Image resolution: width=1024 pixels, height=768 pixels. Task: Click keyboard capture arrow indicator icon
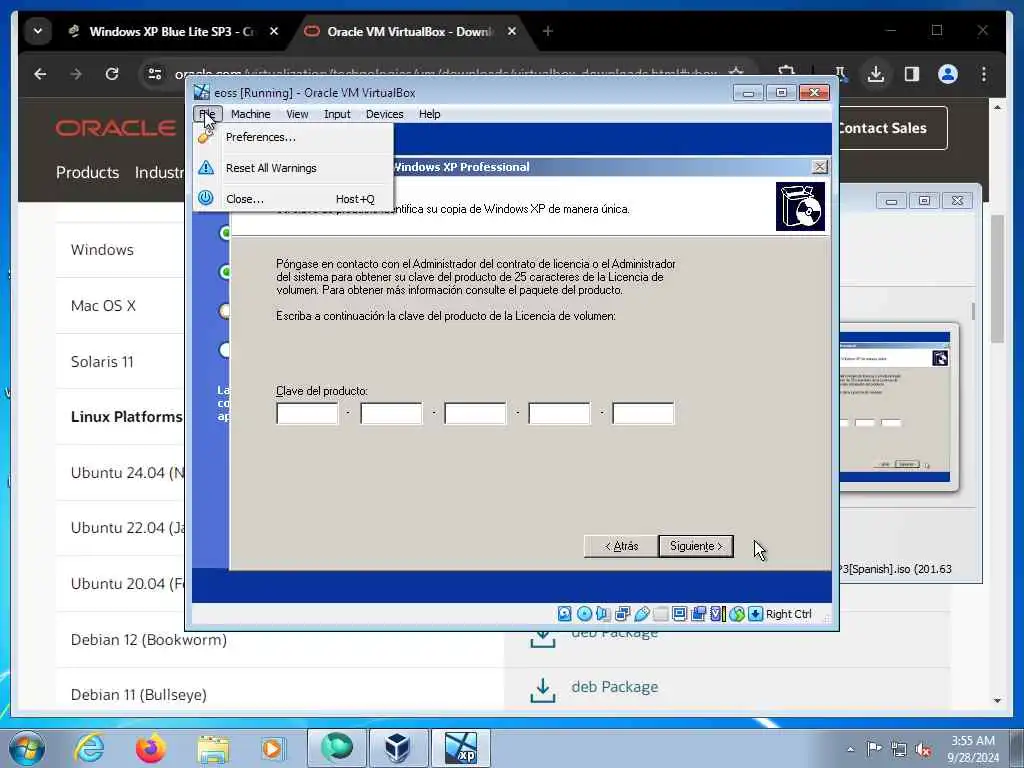[756, 614]
